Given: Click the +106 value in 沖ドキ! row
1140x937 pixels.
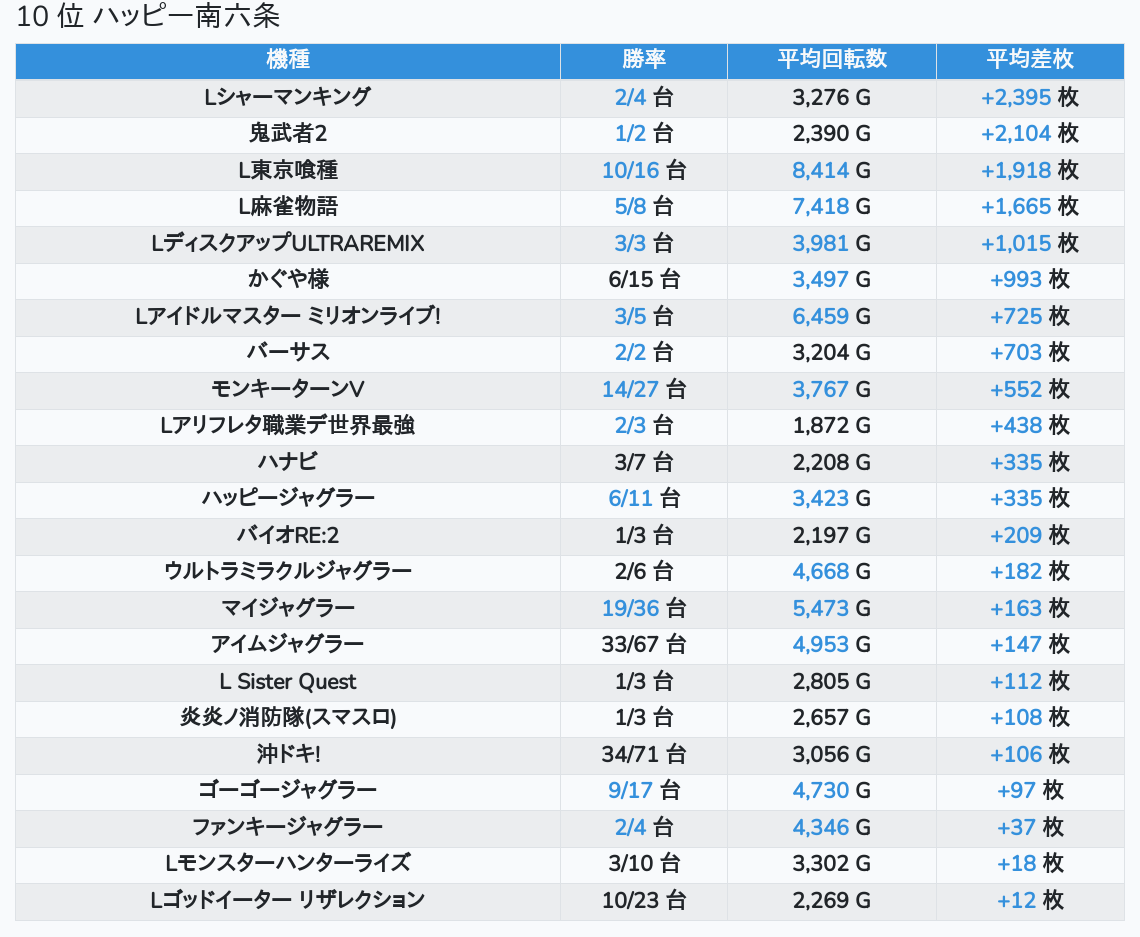Looking at the screenshot, I should 1016,754.
